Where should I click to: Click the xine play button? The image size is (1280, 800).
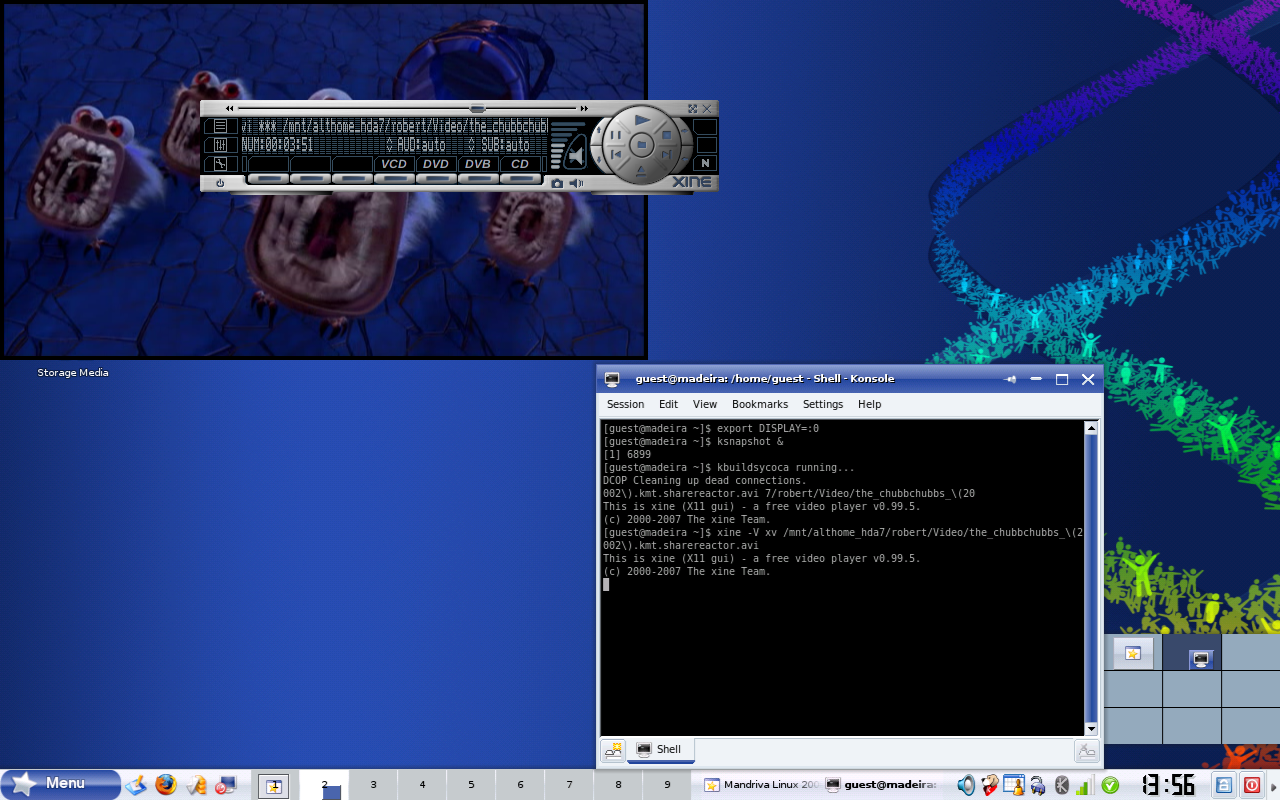[642, 121]
